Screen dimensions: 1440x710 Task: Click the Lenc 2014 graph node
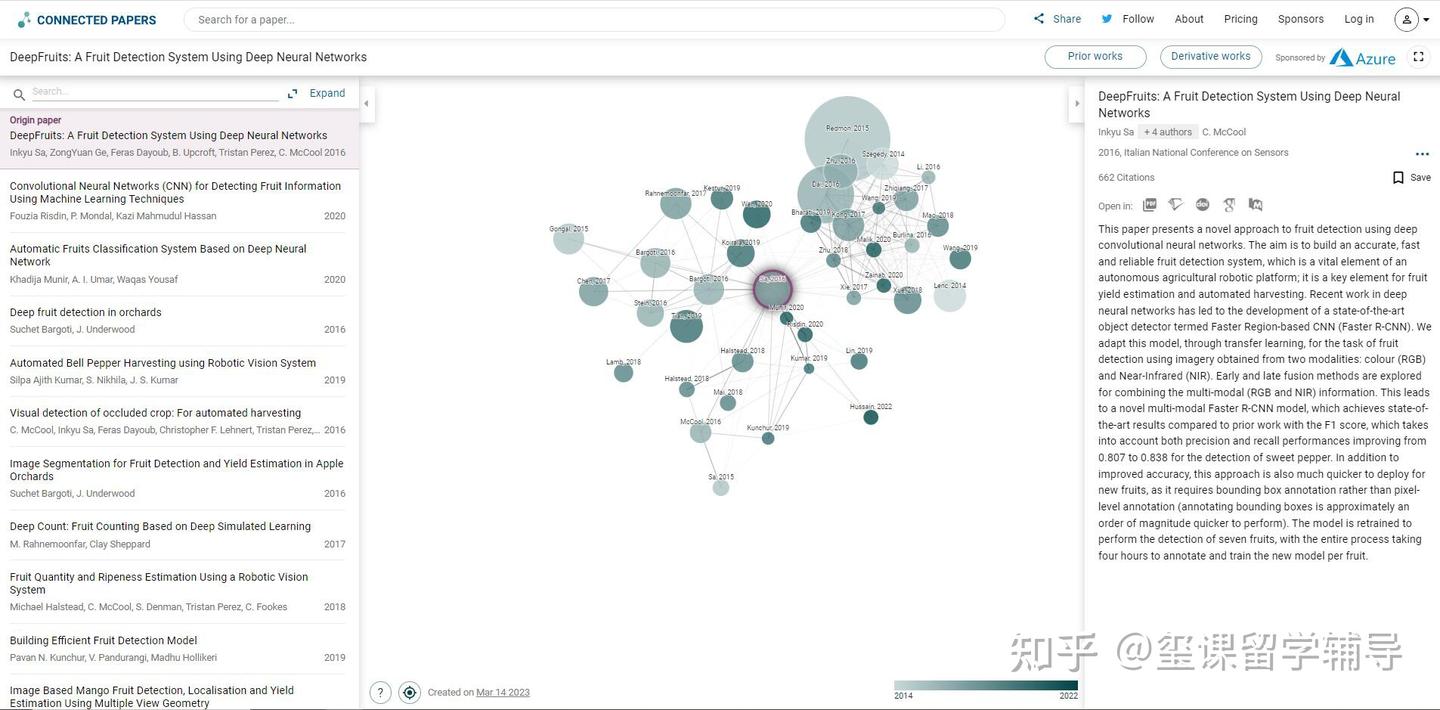click(950, 295)
